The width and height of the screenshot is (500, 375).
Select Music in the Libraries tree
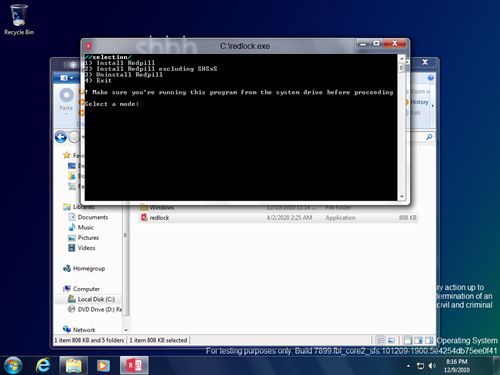point(86,227)
